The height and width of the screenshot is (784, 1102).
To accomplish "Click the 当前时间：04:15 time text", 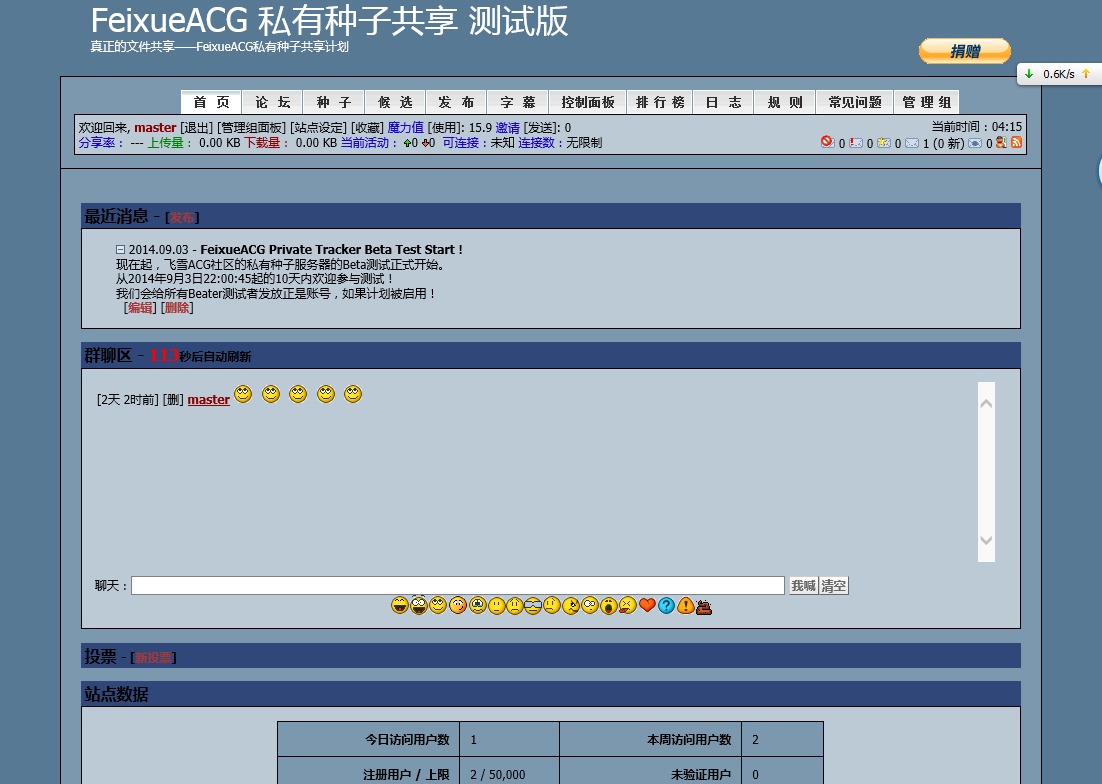I will tap(976, 126).
